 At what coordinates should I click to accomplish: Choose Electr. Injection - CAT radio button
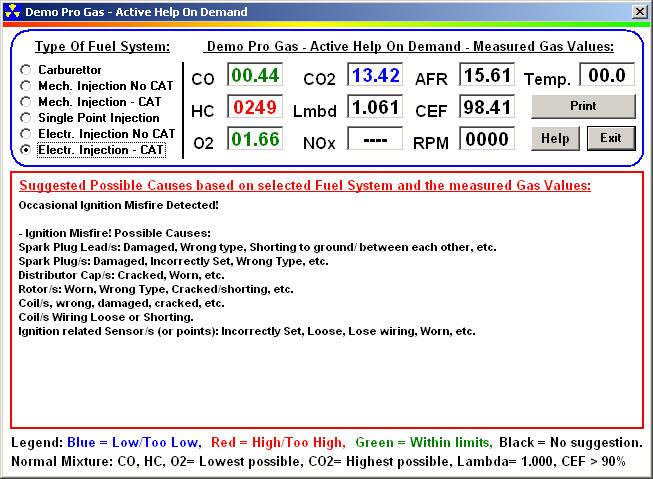click(x=26, y=150)
